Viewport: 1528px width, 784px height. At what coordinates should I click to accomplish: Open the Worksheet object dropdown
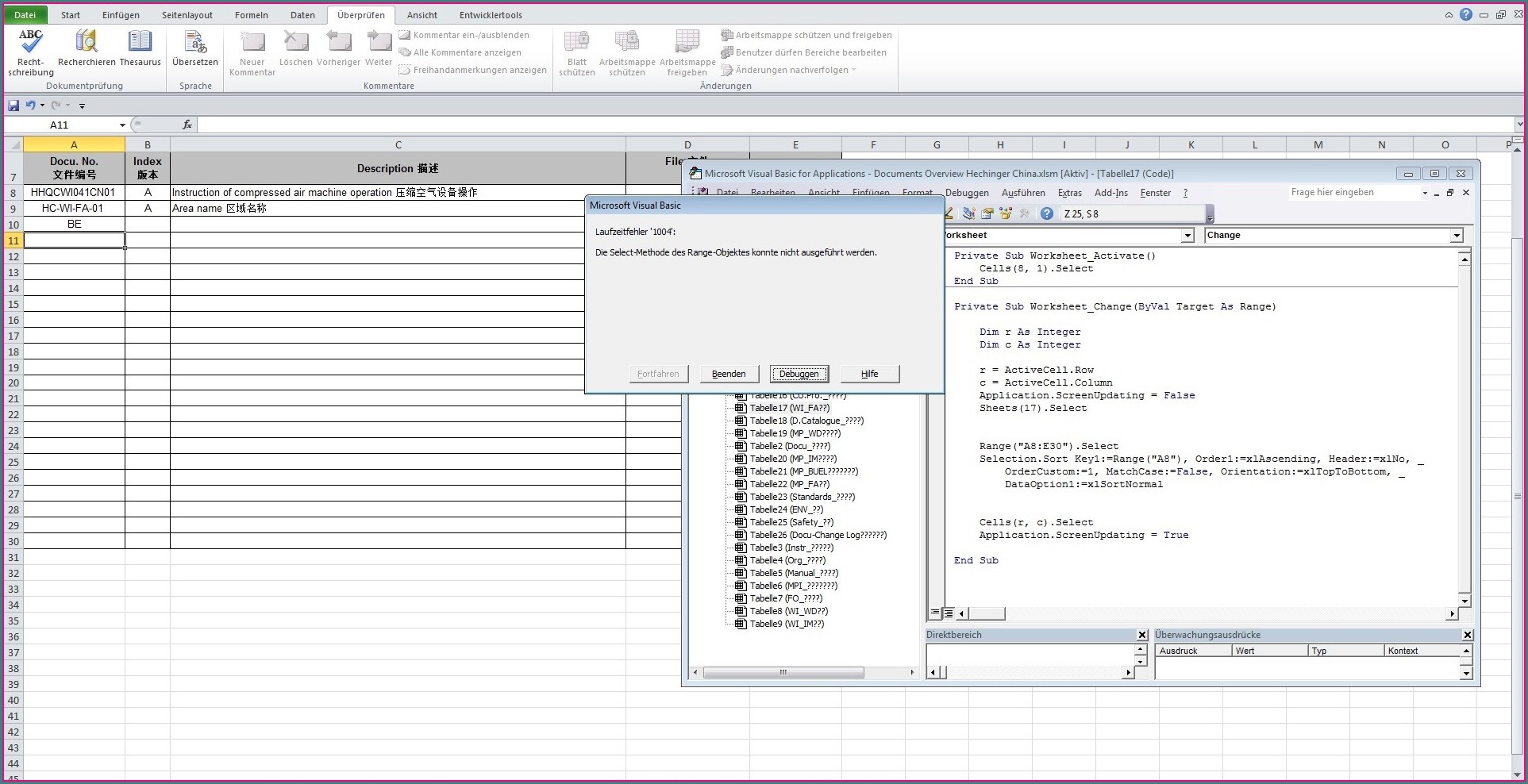click(x=1187, y=236)
